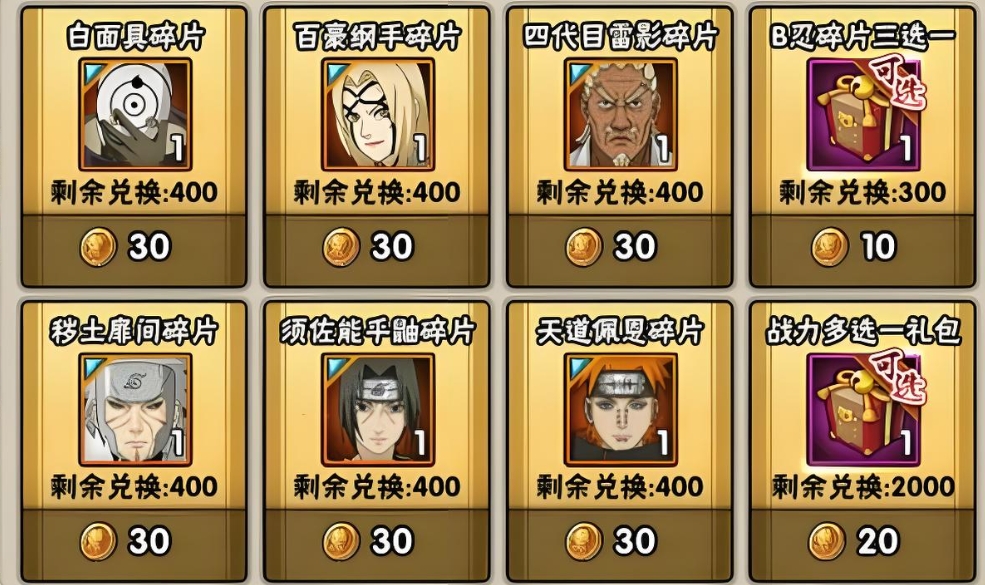985x585 pixels.
Task: Click the 四代目雷影碎片 title text
Action: [x=621, y=37]
